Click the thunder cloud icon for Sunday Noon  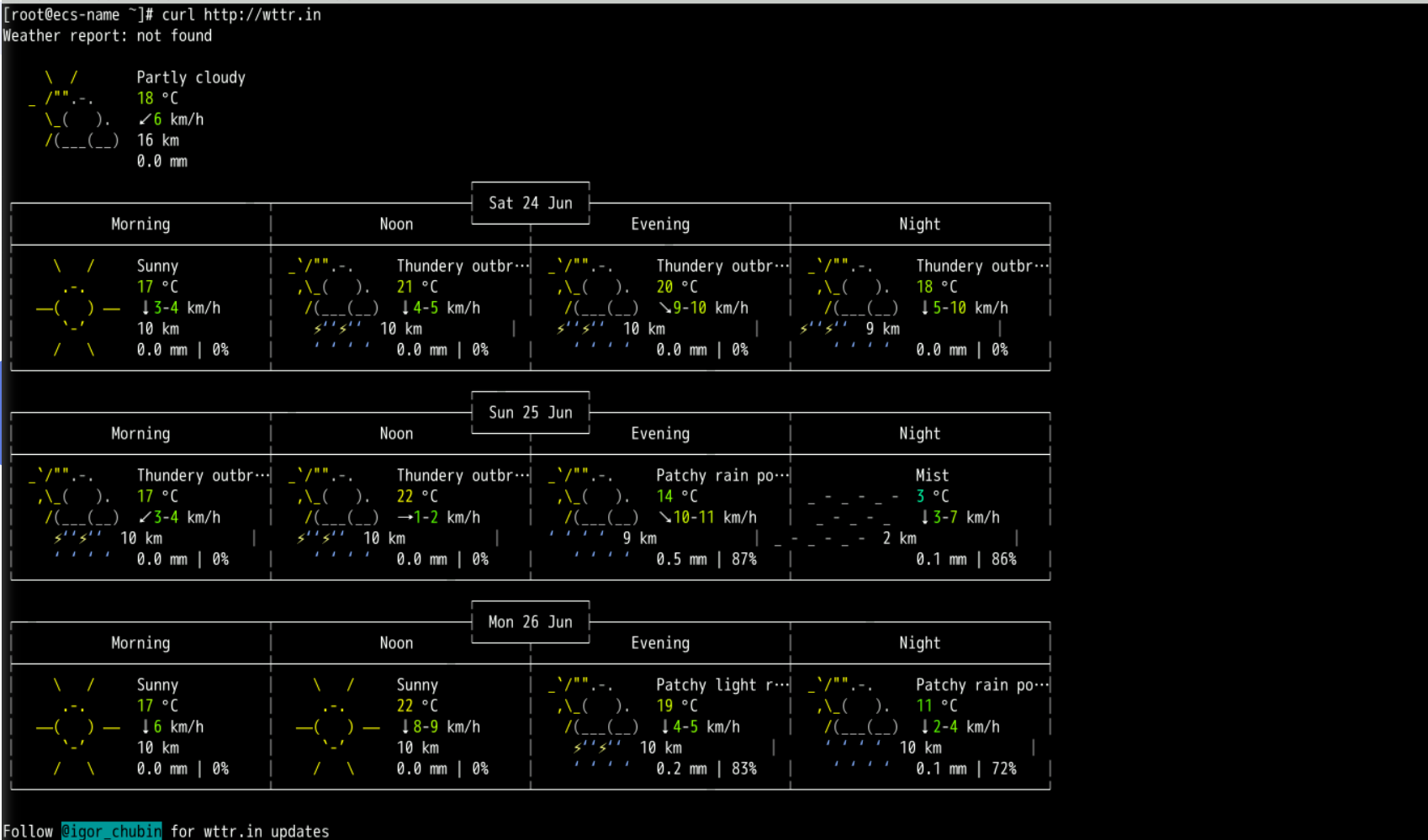click(334, 515)
